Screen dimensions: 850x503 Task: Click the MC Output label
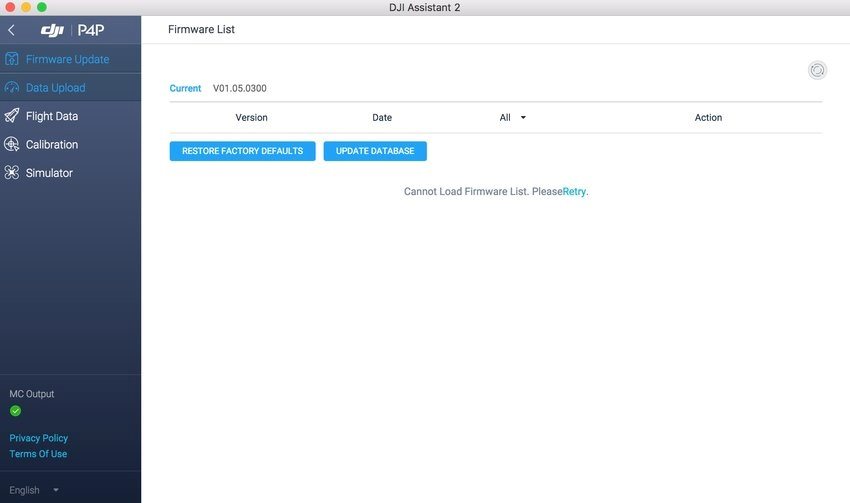coord(31,394)
